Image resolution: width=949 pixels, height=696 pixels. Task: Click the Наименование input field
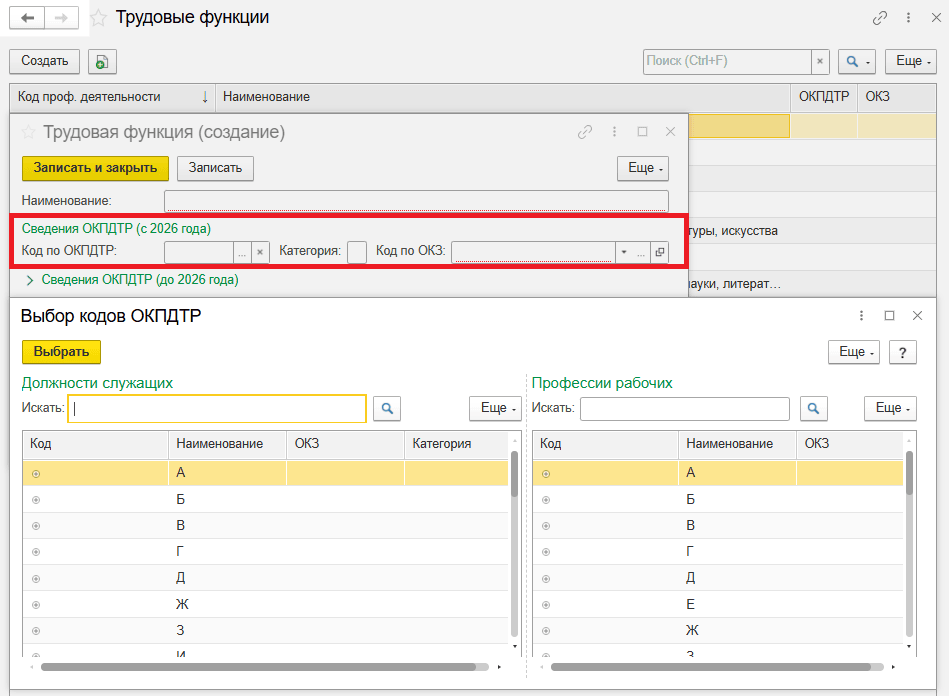416,201
